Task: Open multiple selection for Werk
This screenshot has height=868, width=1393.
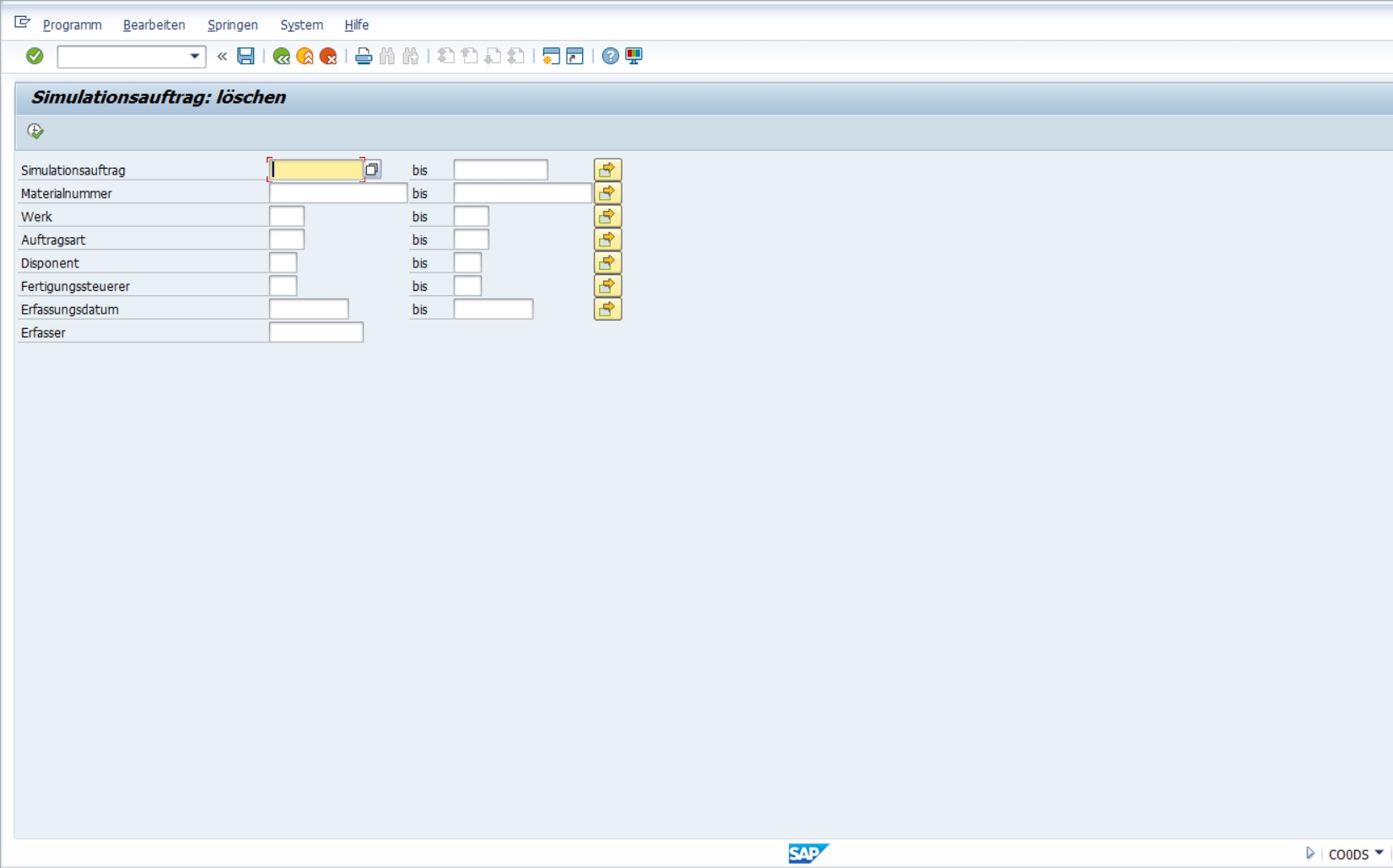Action: pos(607,216)
